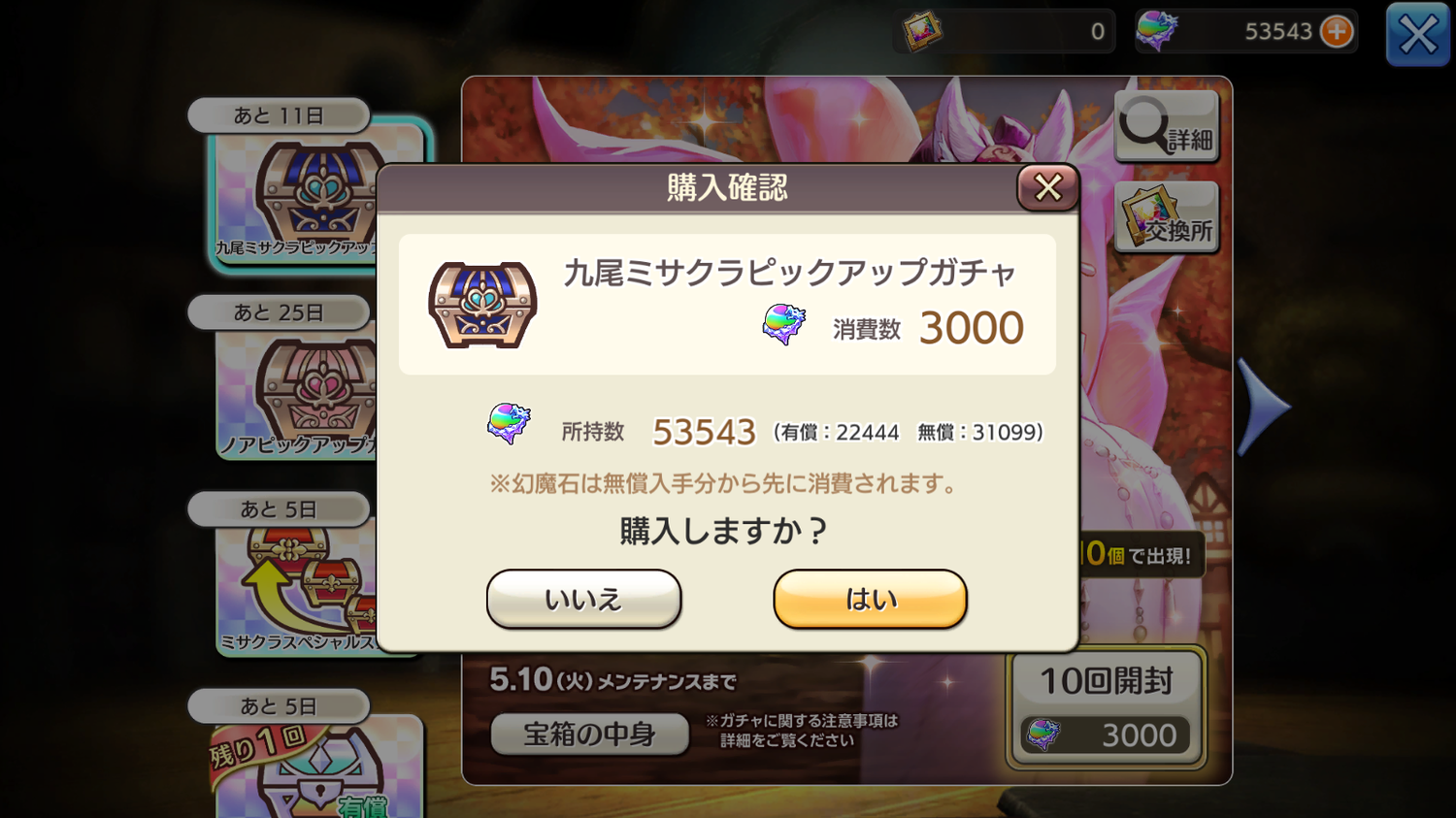Select ミサクラスペシャル step-up gacha tab
Screen dimensions: 1456x818
click(296, 590)
